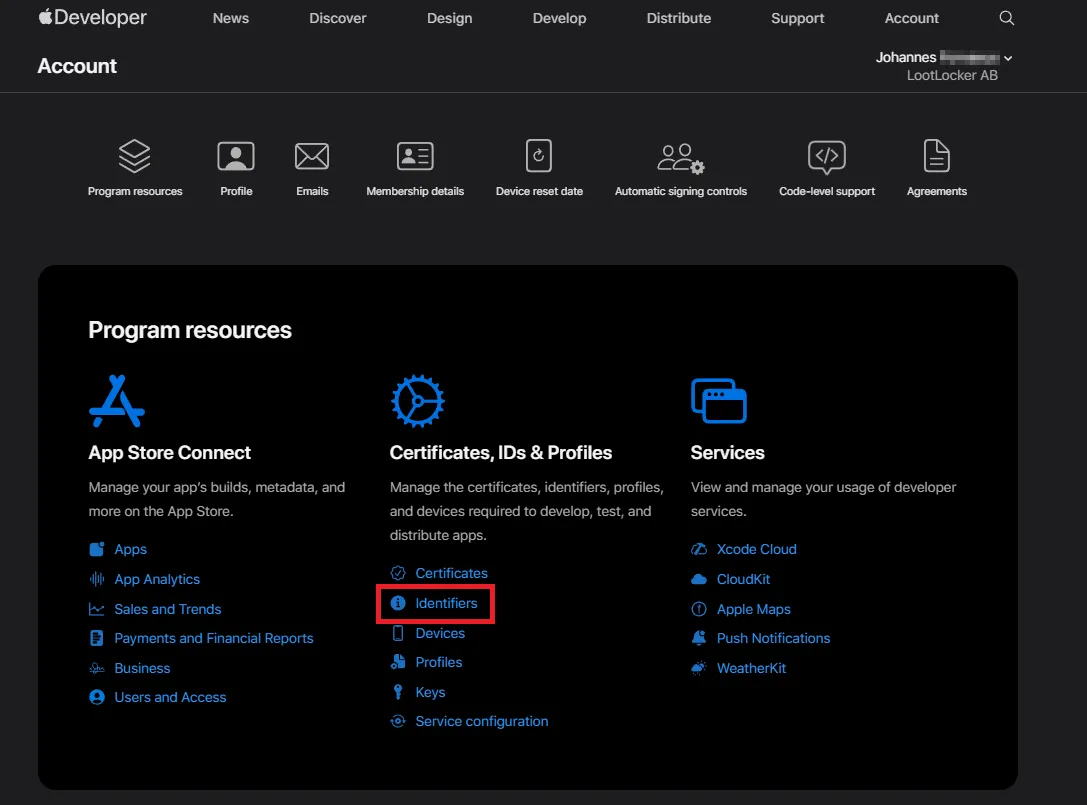Open the Xcode Cloud link
Image resolution: width=1087 pixels, height=805 pixels.
(x=756, y=549)
